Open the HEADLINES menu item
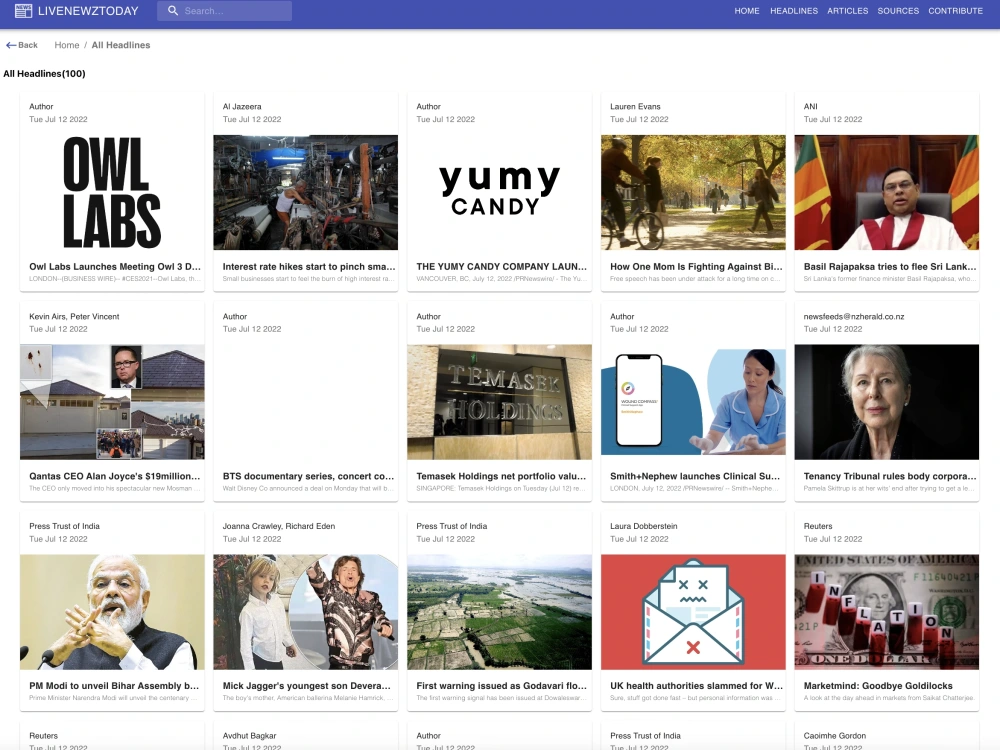 tap(793, 11)
